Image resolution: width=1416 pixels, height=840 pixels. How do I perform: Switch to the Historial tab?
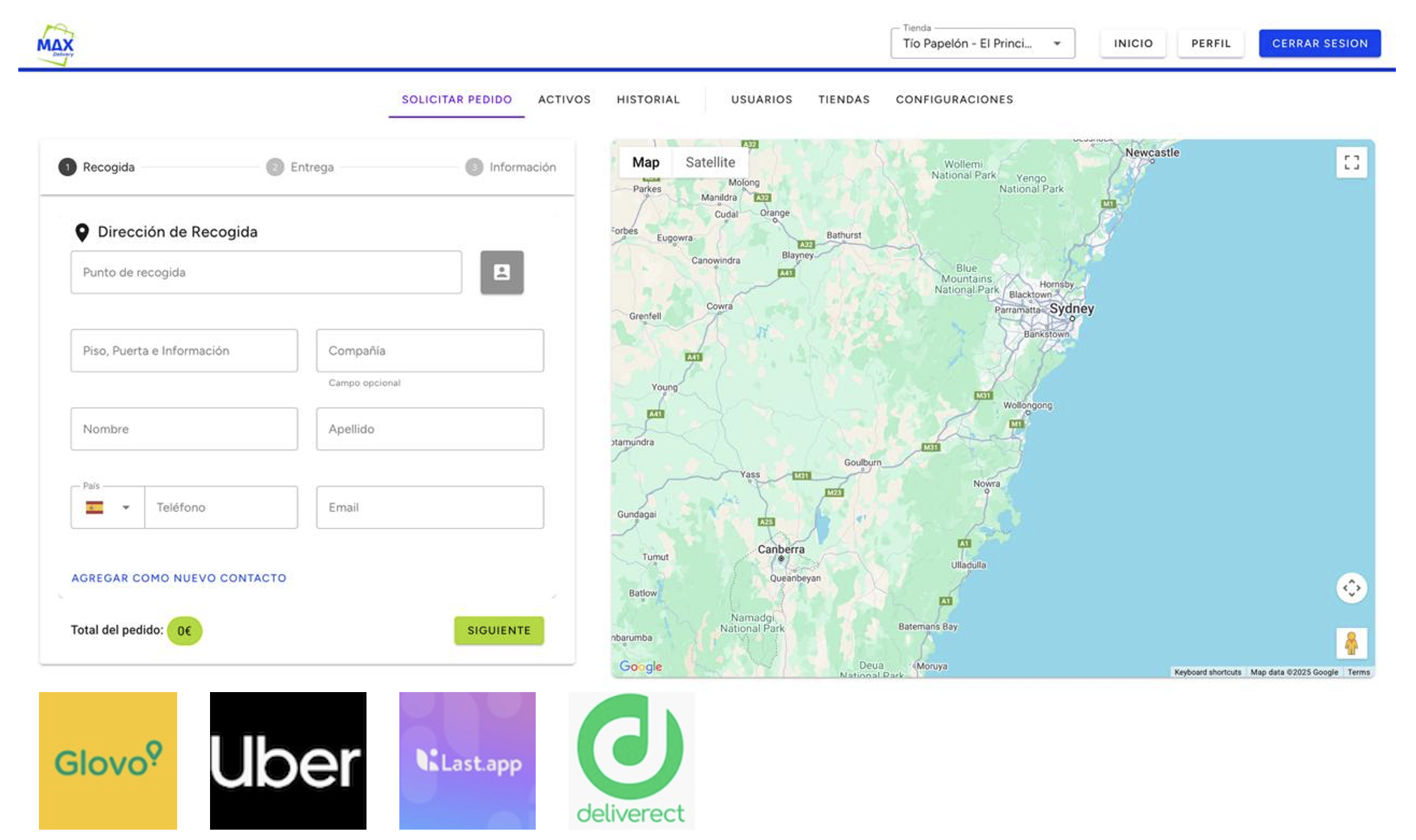point(648,99)
